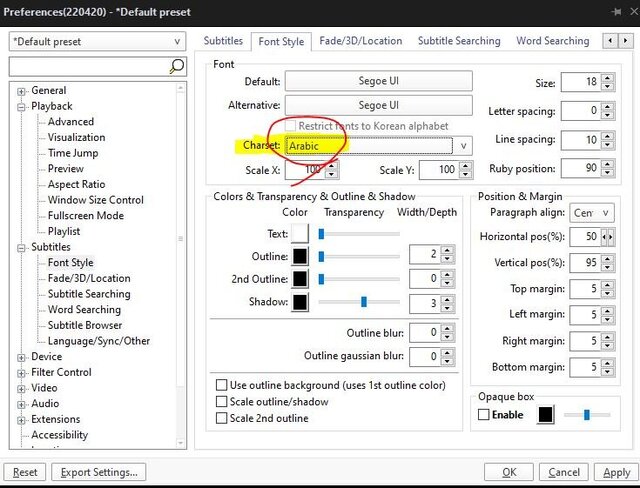This screenshot has height=488, width=640.
Task: Toggle Scale outline/shadow checkbox
Action: coord(221,402)
